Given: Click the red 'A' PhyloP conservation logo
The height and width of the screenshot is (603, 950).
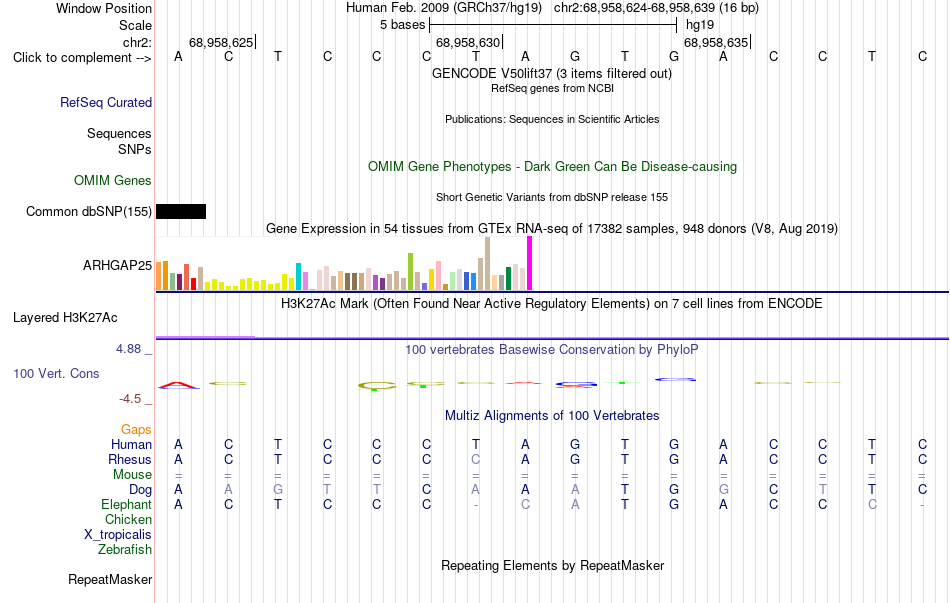Looking at the screenshot, I should click(x=178, y=385).
